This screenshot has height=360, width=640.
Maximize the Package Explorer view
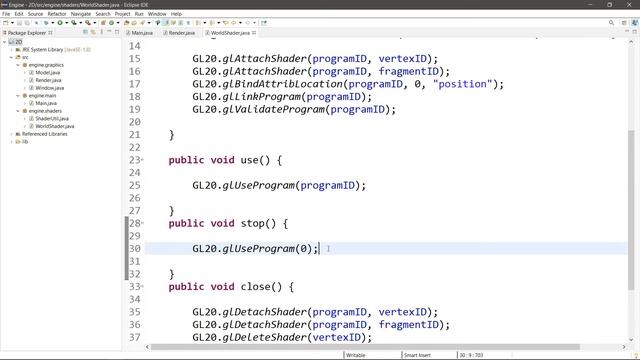click(117, 32)
